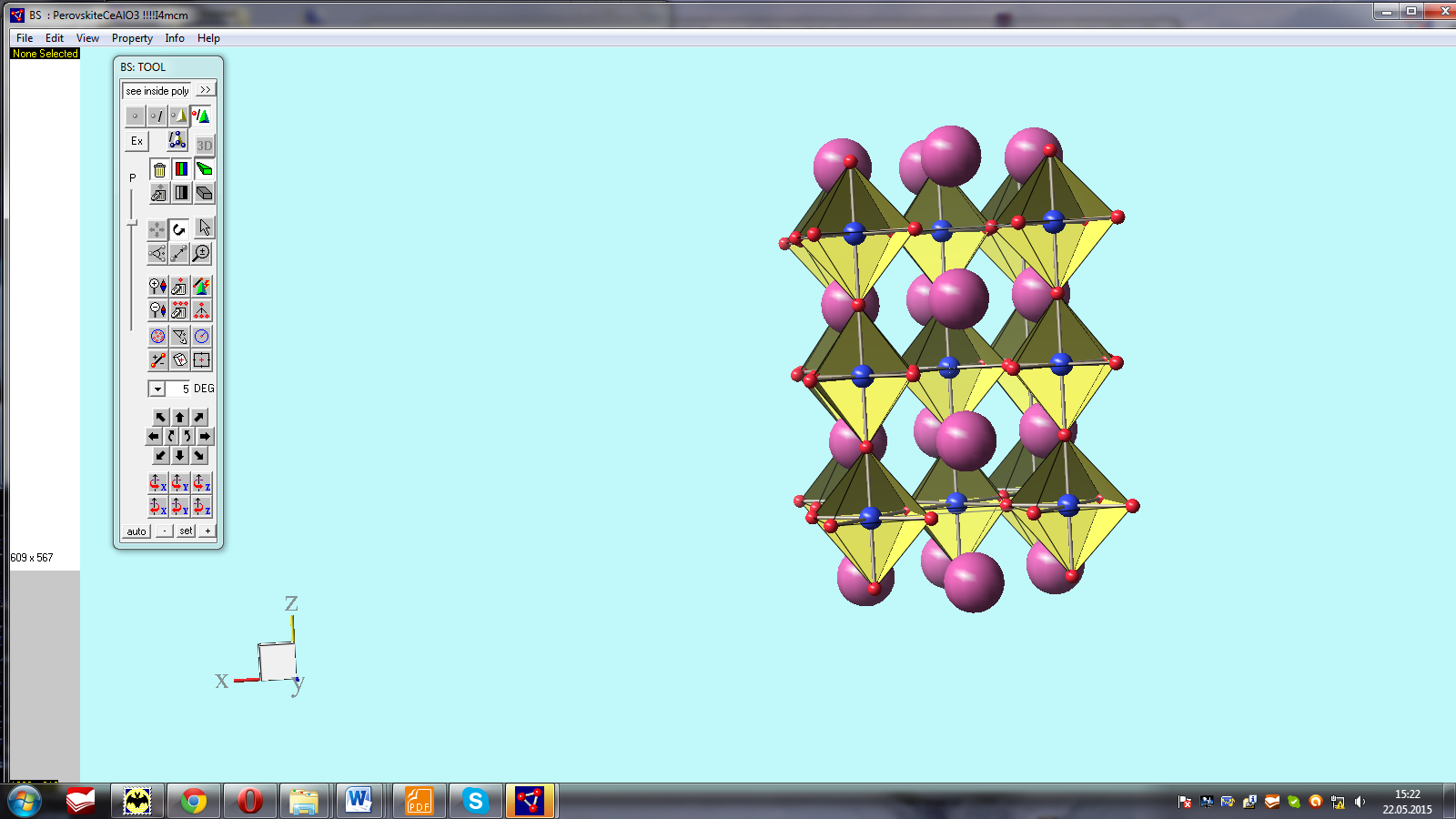Adjust the P perspective slider handle
The height and width of the screenshot is (819, 1456).
click(132, 223)
